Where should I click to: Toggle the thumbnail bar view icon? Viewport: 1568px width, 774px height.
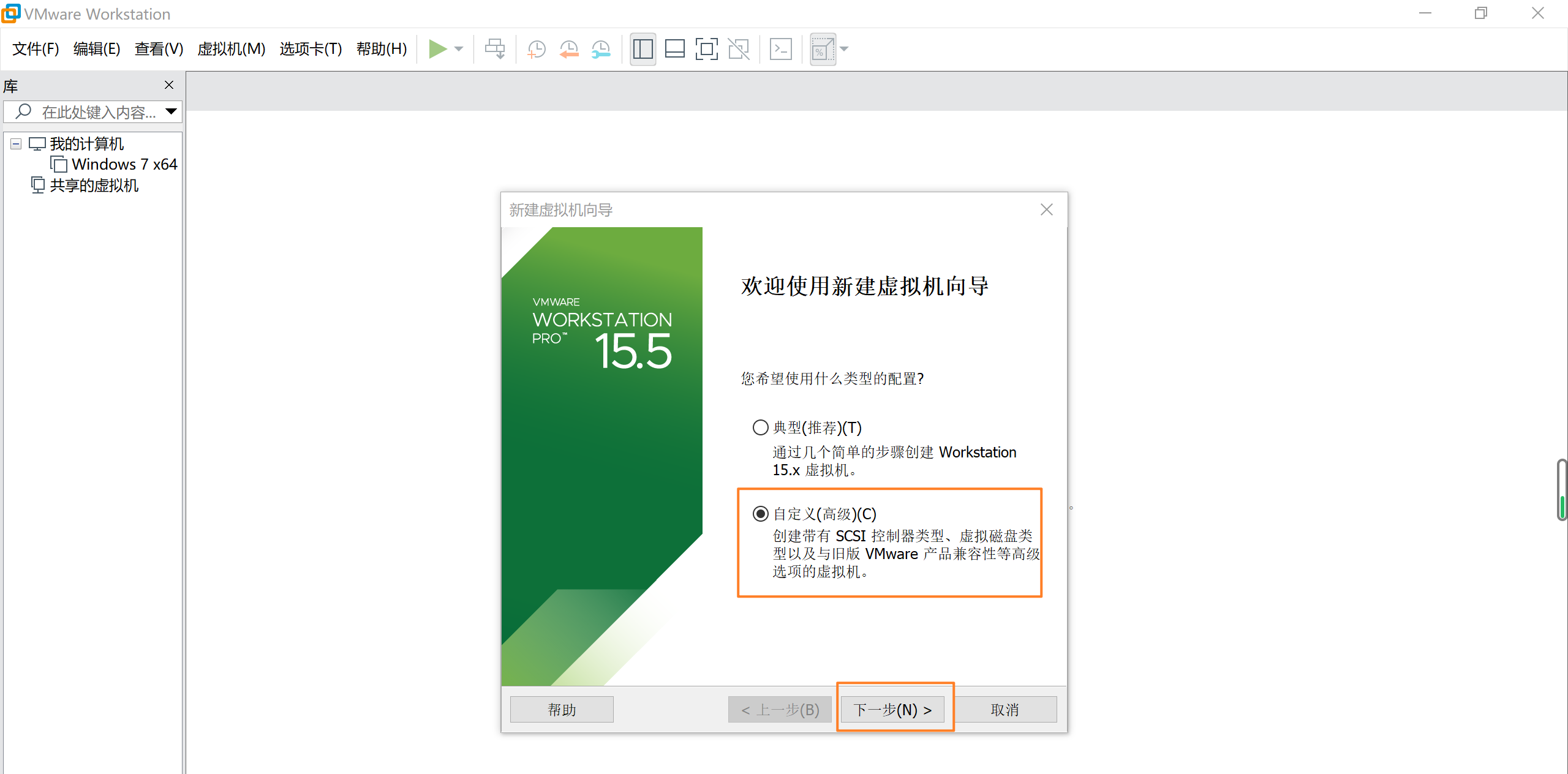[674, 49]
